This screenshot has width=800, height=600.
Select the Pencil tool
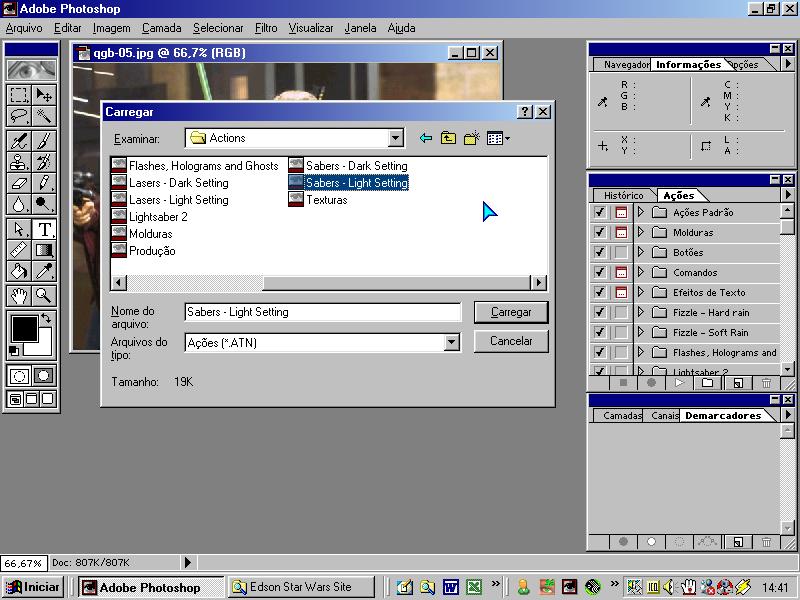pyautogui.click(x=44, y=183)
